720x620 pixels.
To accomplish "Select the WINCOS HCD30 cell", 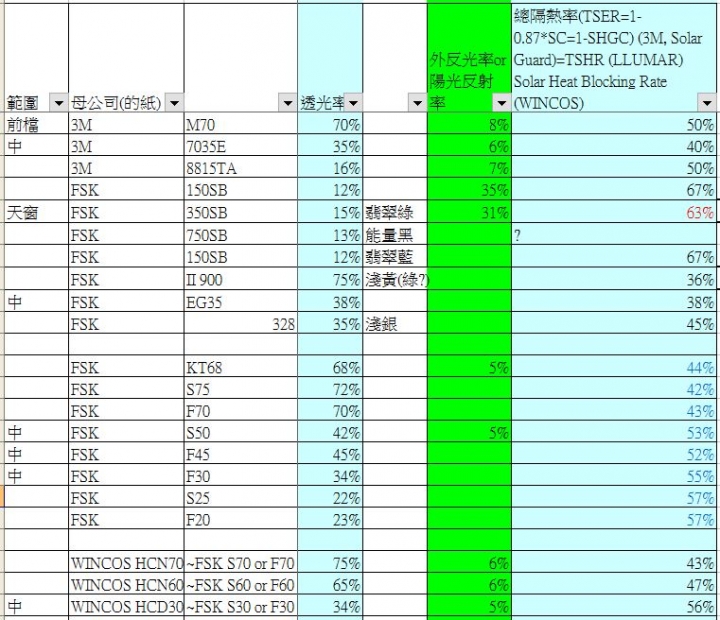I will coord(126,606).
